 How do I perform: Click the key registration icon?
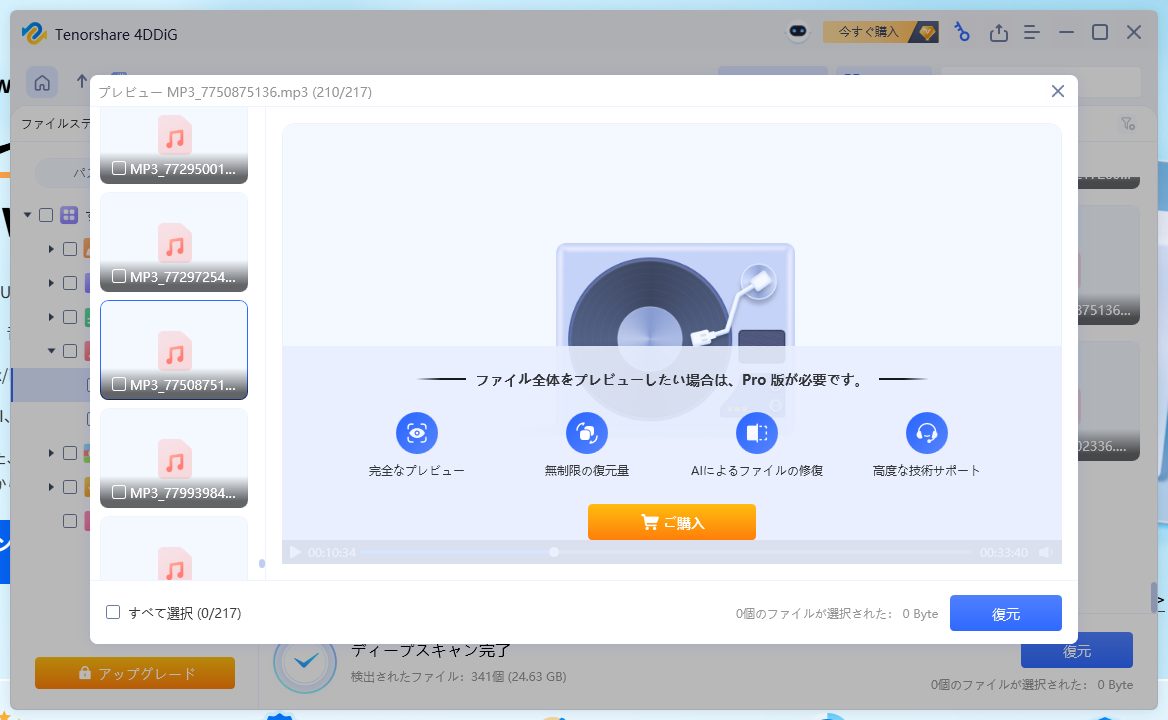tap(961, 32)
